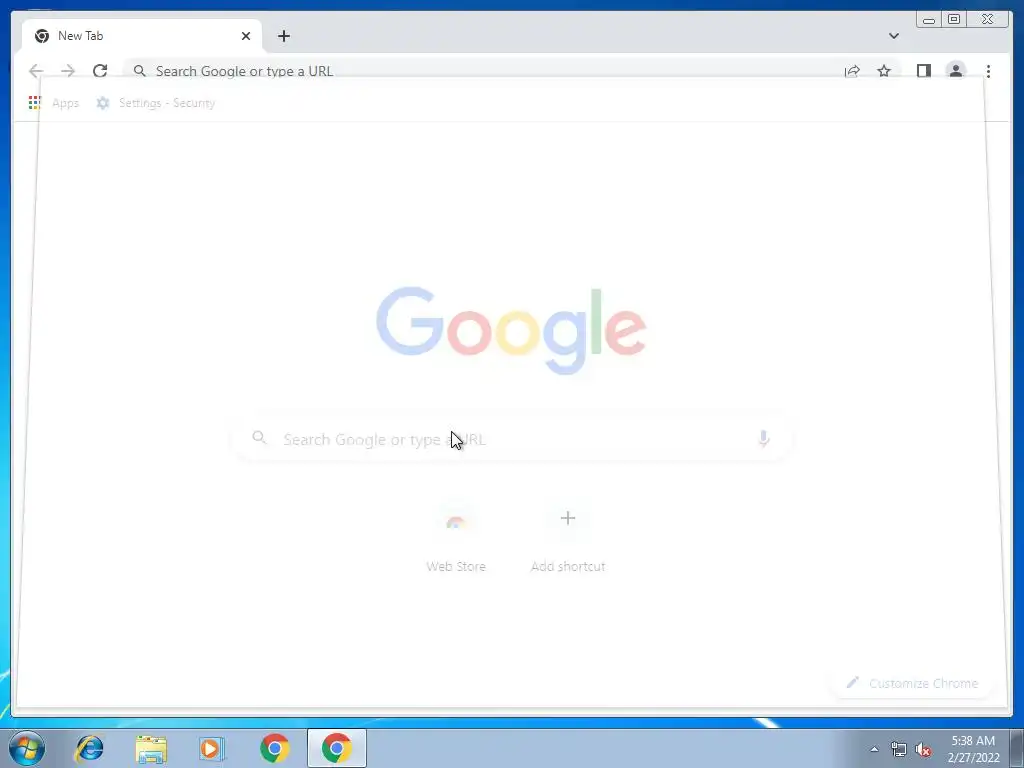Open the clock showing 5:38 AM
The image size is (1024, 768).
[x=973, y=748]
